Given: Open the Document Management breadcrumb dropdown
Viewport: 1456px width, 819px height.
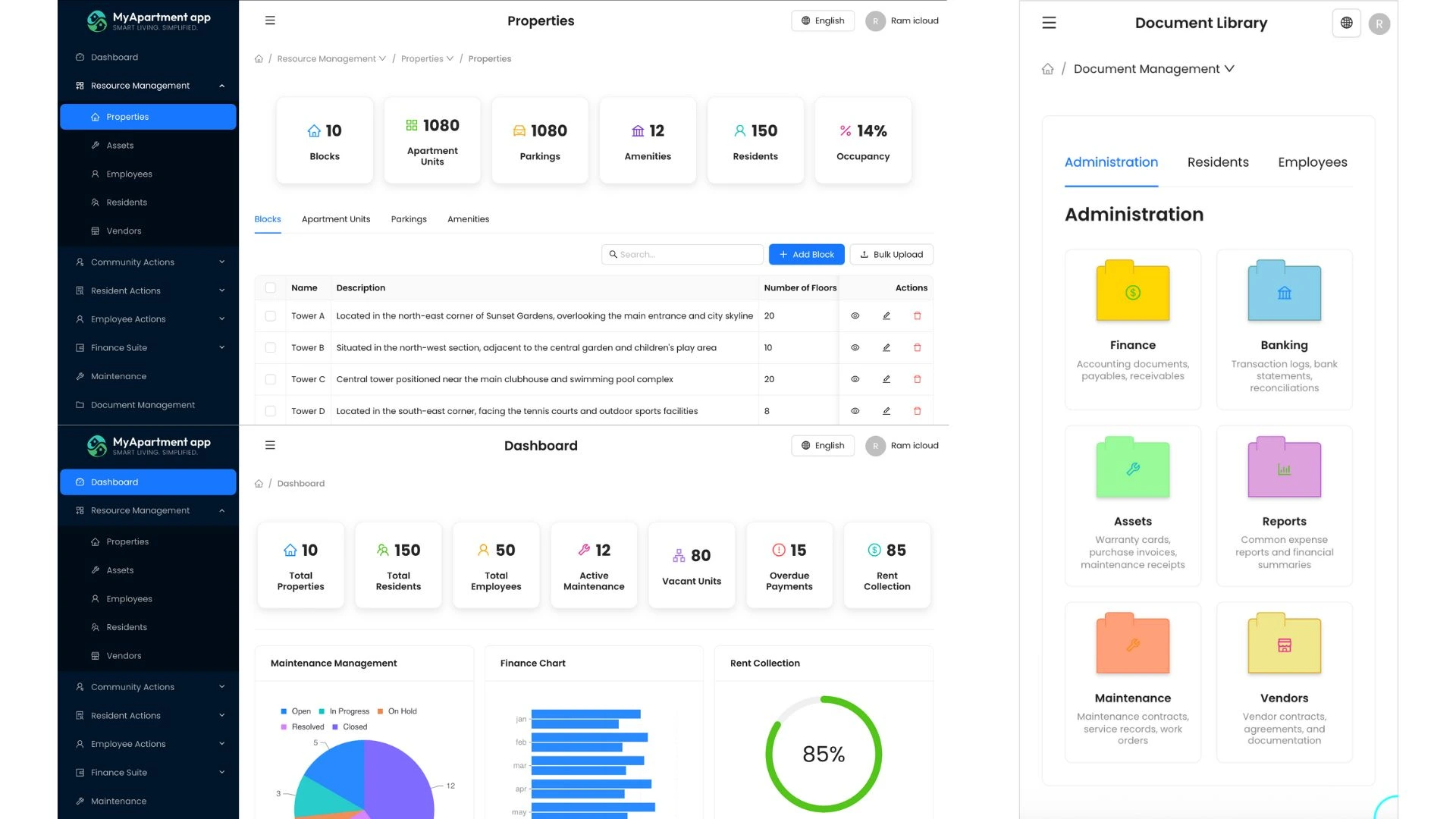Looking at the screenshot, I should pos(1154,69).
